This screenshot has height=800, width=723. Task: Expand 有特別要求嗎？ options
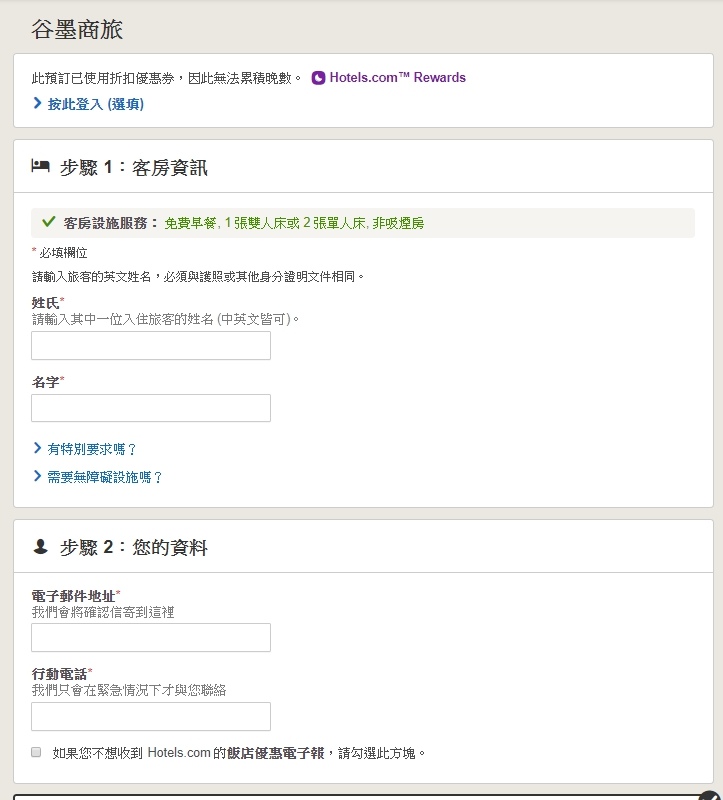[x=85, y=449]
